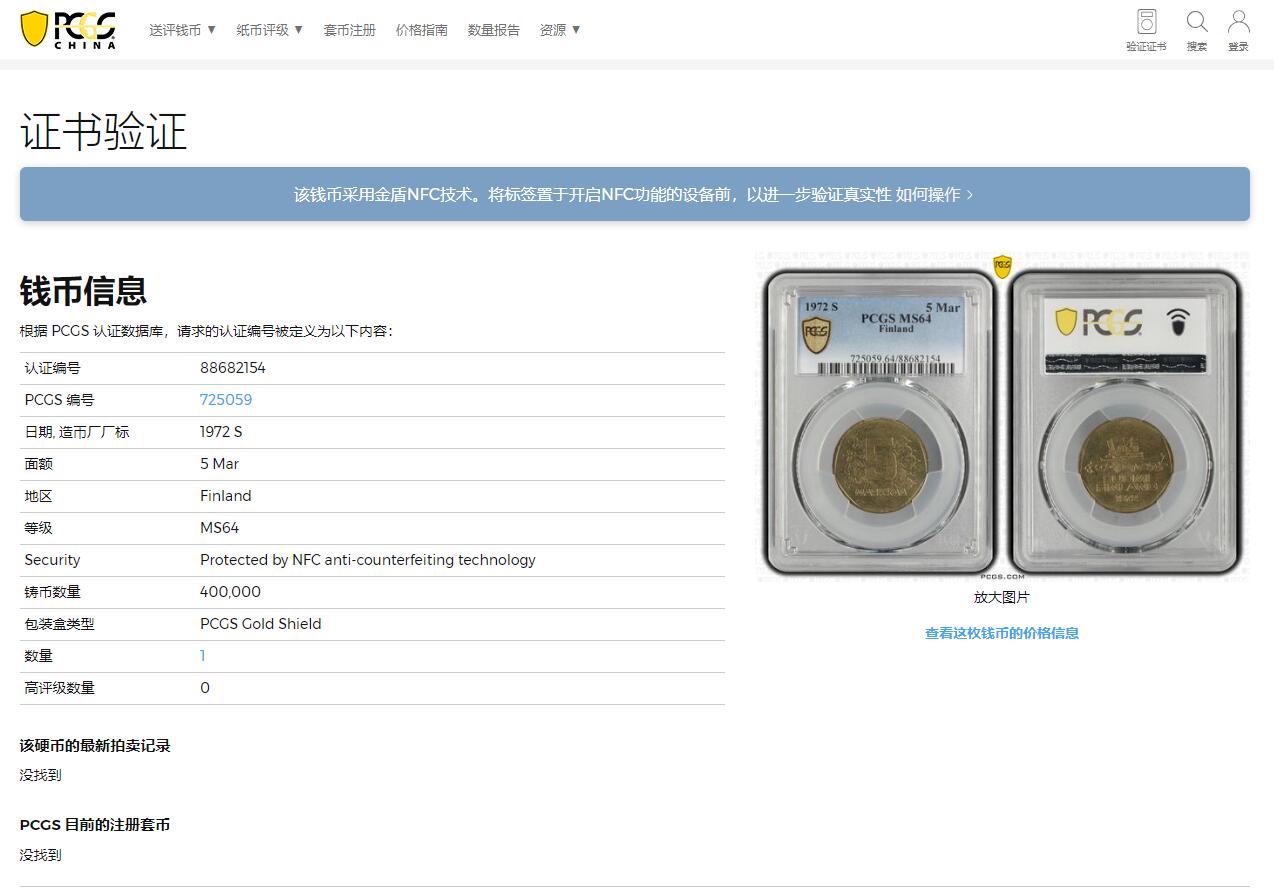Image resolution: width=1274 pixels, height=896 pixels.
Task: Select the NFC signal icon on slab reverse
Action: [1179, 322]
